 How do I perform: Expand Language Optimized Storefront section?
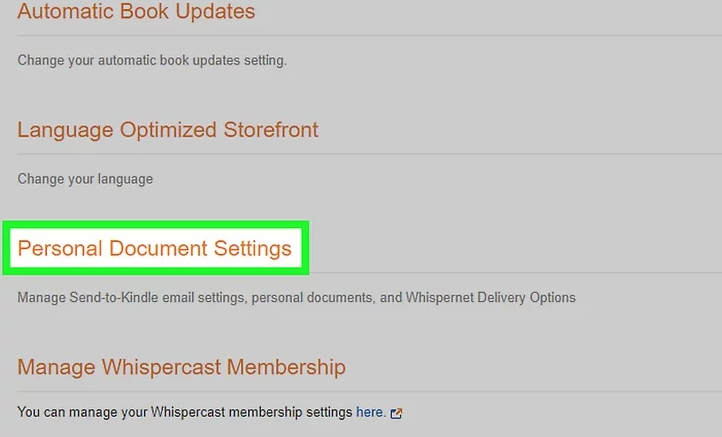click(168, 130)
